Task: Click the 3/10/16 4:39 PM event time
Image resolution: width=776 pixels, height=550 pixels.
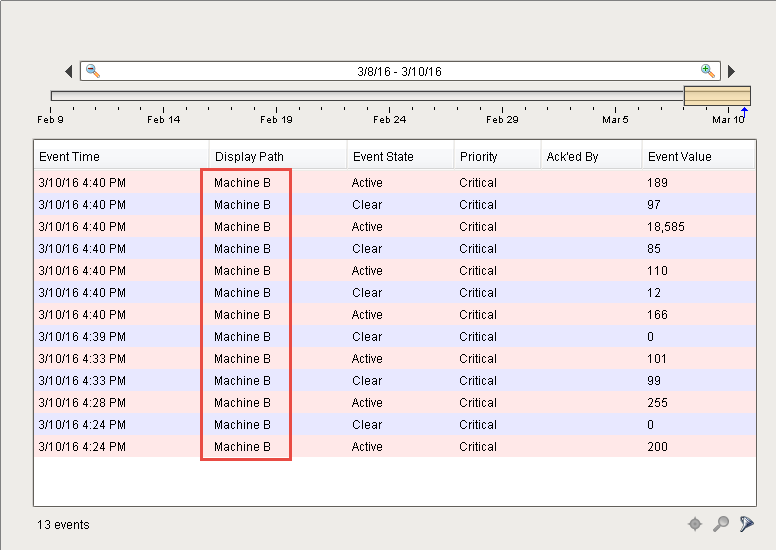Action: click(82, 337)
